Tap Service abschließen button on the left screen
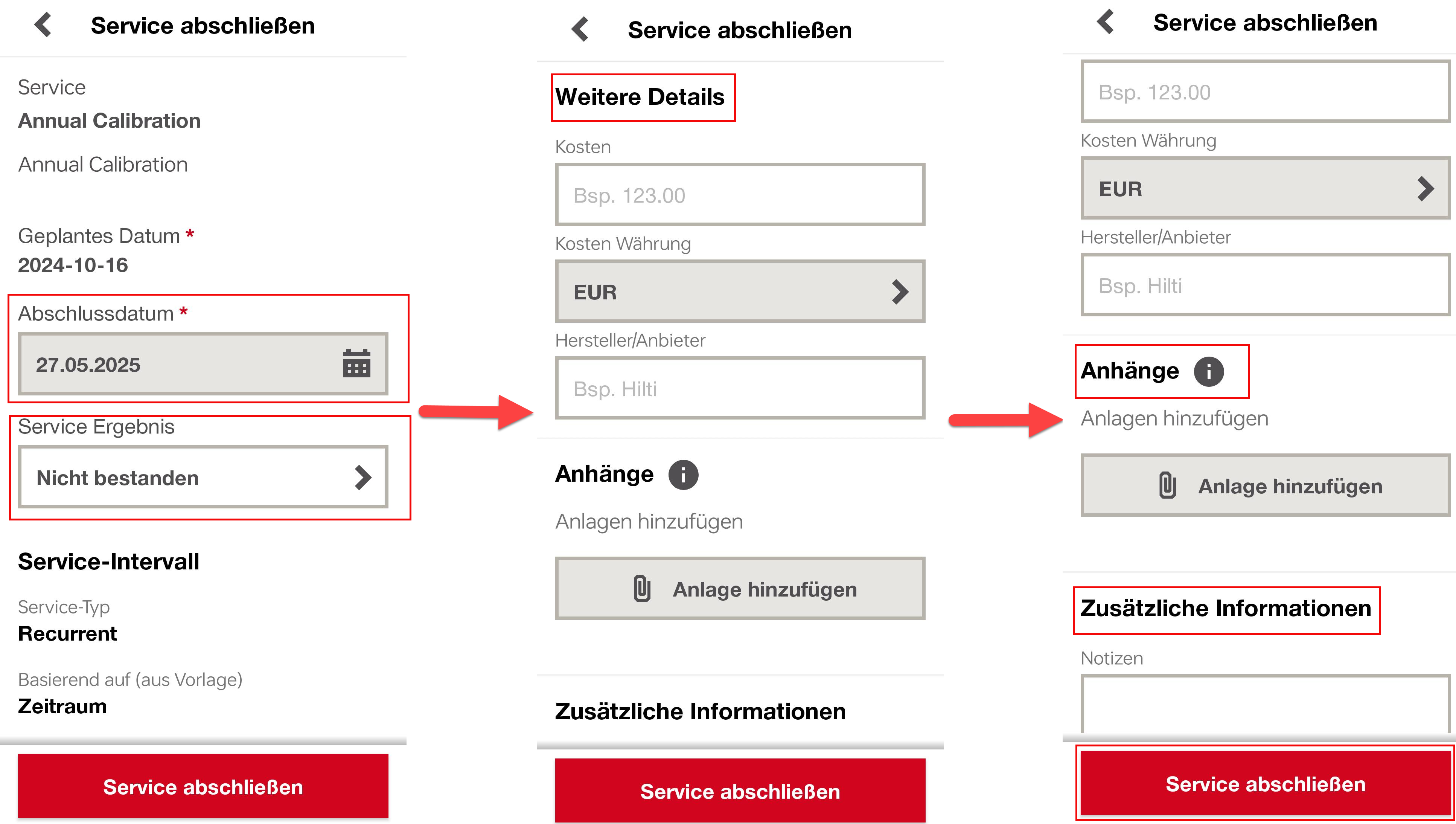The height and width of the screenshot is (824, 1456). pos(203,787)
